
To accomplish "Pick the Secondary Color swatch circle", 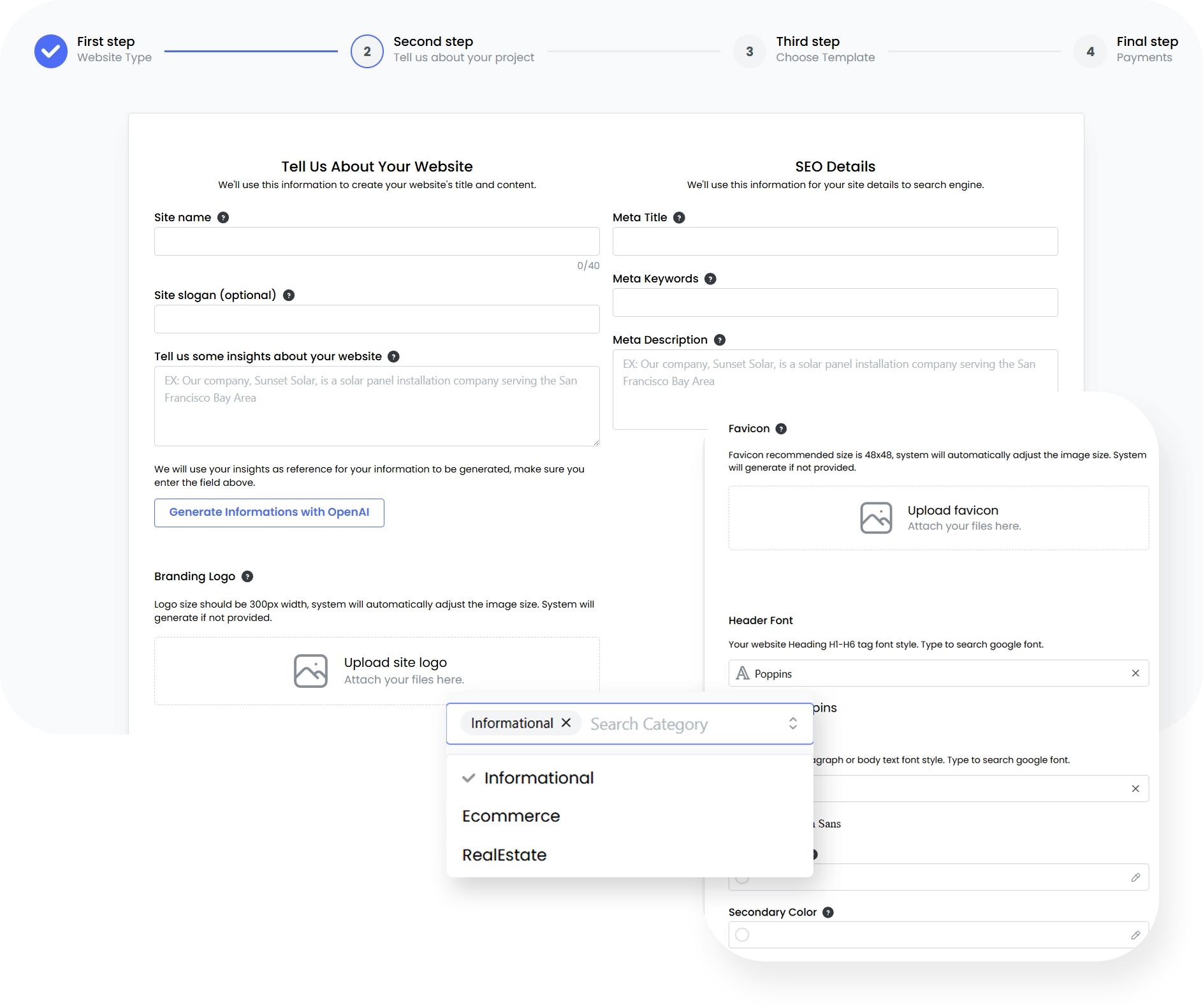I will [x=741, y=935].
